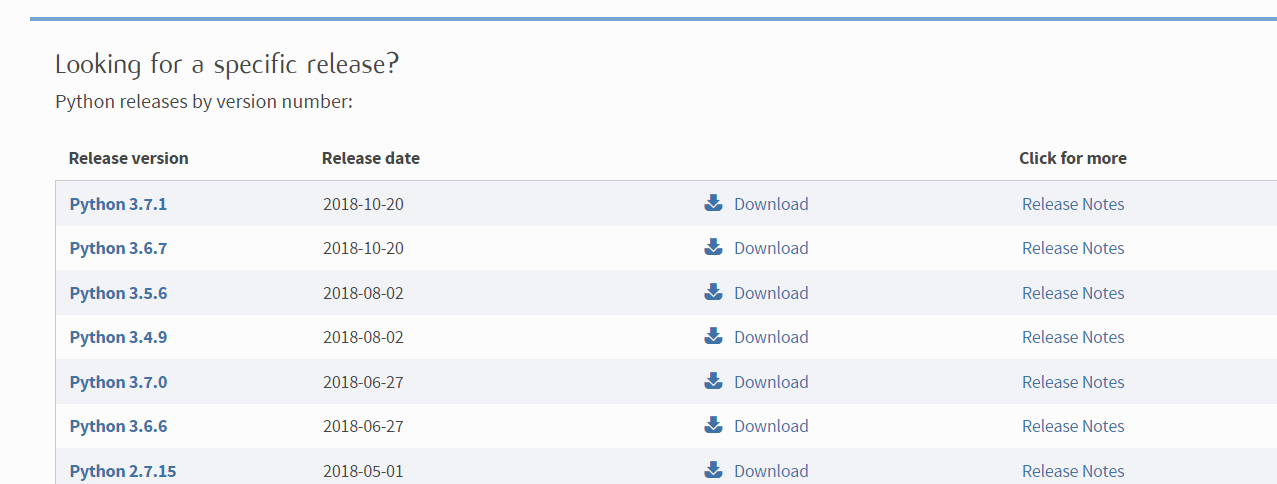Click download icon in Python 3.6.7 row
This screenshot has width=1277, height=484.
tap(713, 247)
